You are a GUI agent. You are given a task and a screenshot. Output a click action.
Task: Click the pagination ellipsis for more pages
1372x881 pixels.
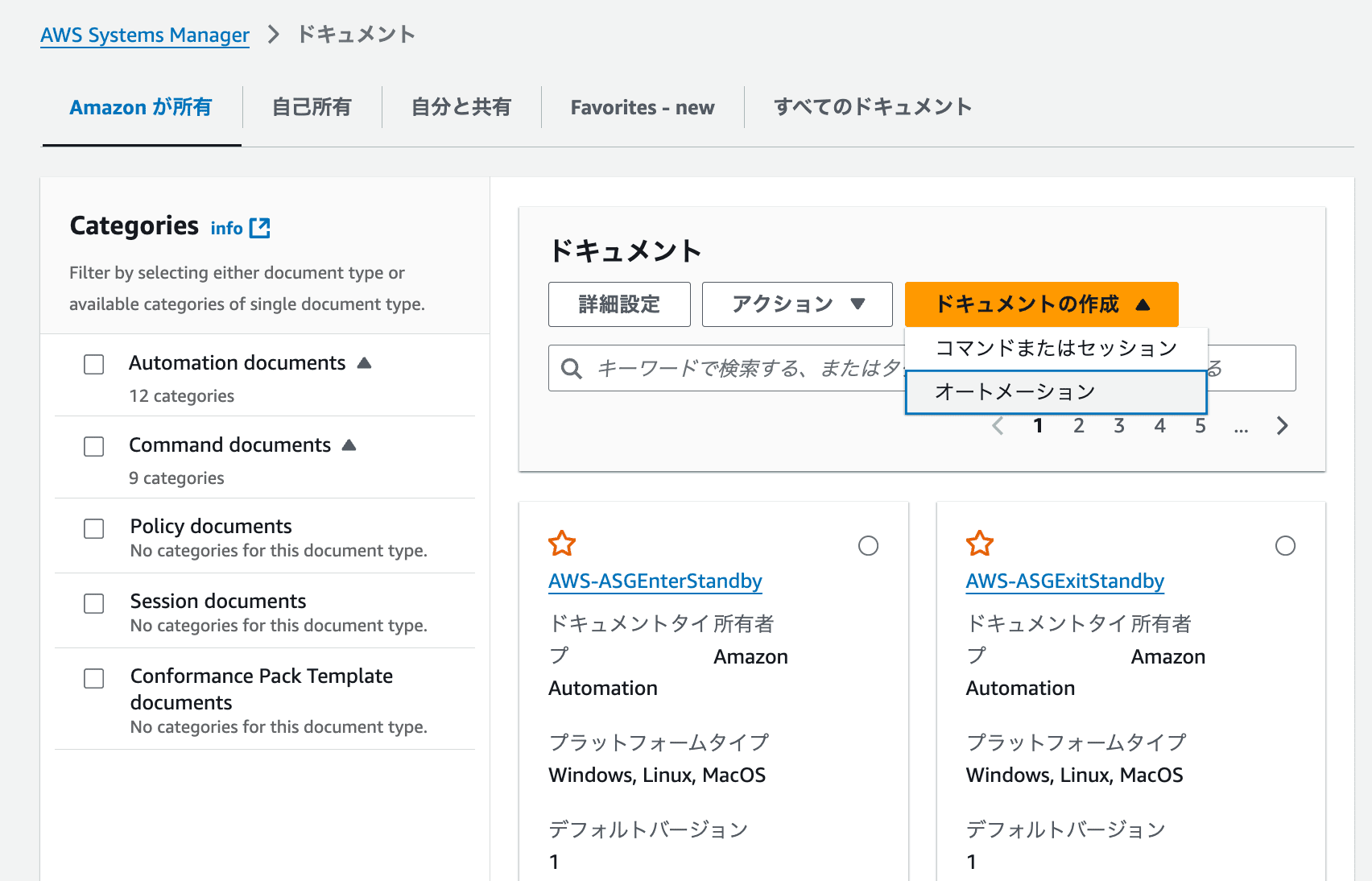coord(1241,427)
